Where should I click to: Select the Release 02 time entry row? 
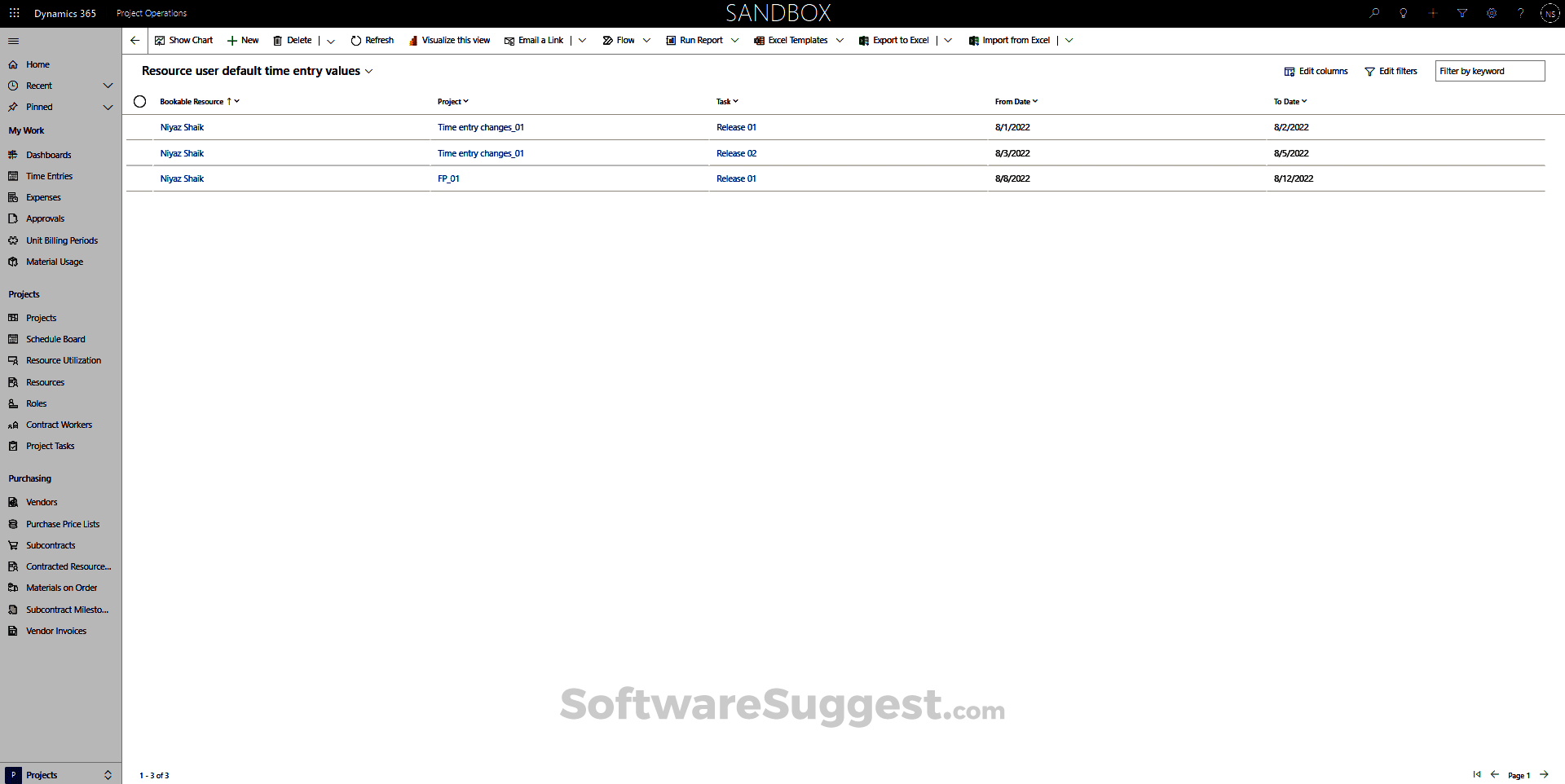tap(735, 153)
